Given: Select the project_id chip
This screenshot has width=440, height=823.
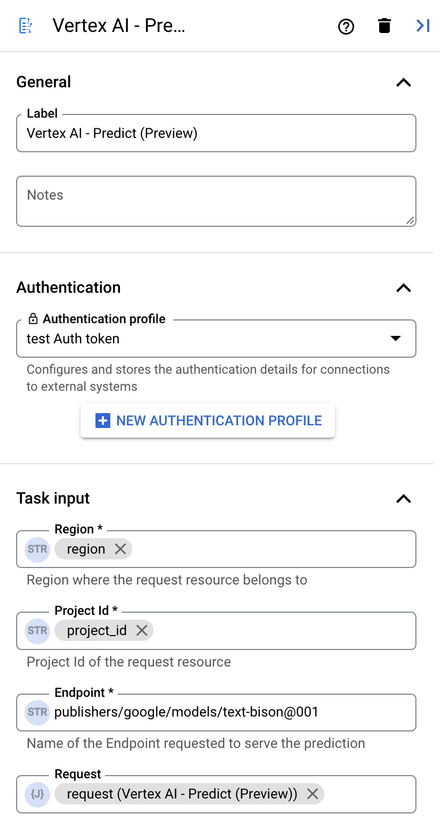Looking at the screenshot, I should 103,630.
